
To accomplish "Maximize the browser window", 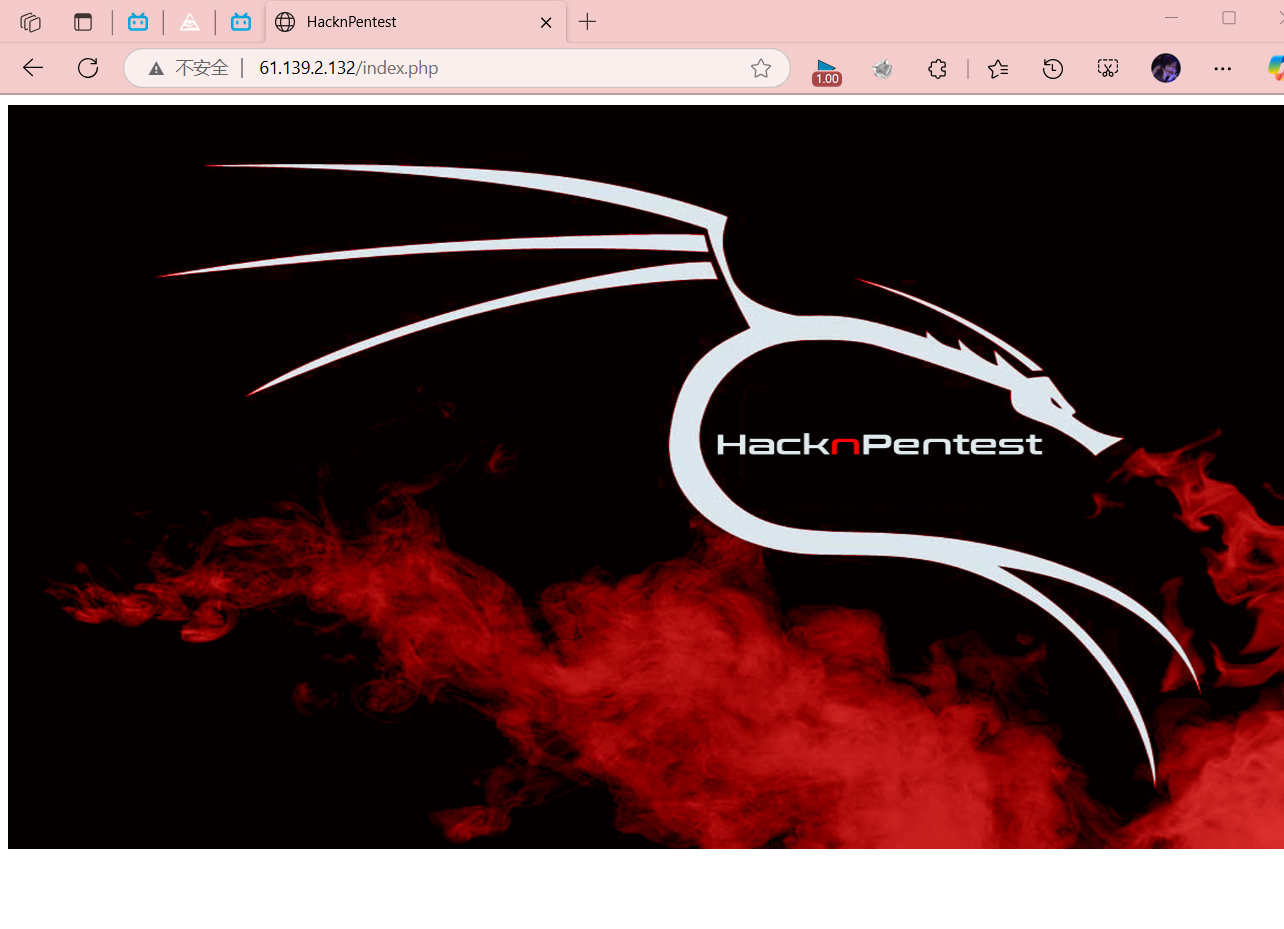I will coord(1229,18).
